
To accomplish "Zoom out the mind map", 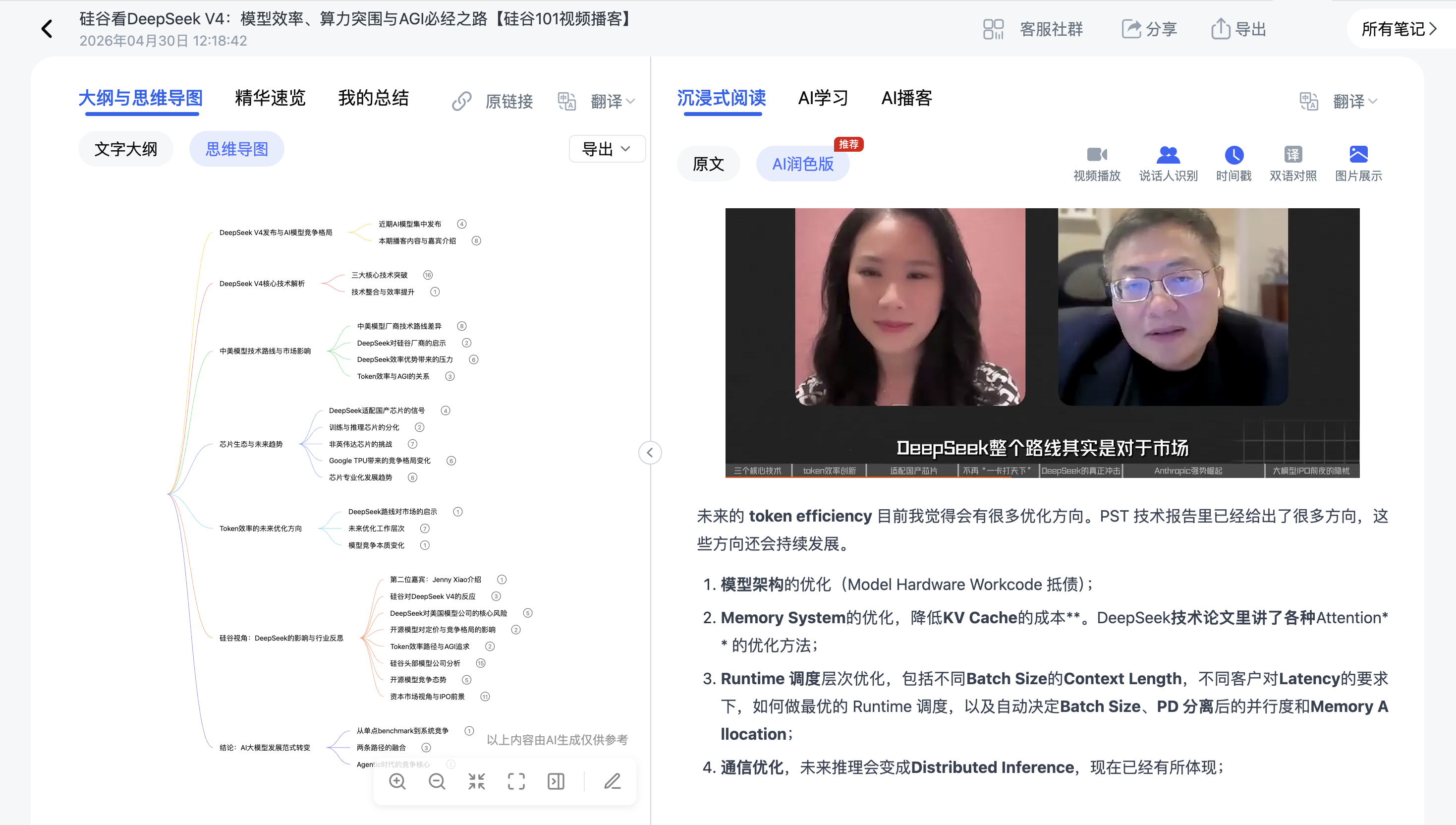I will pyautogui.click(x=437, y=782).
